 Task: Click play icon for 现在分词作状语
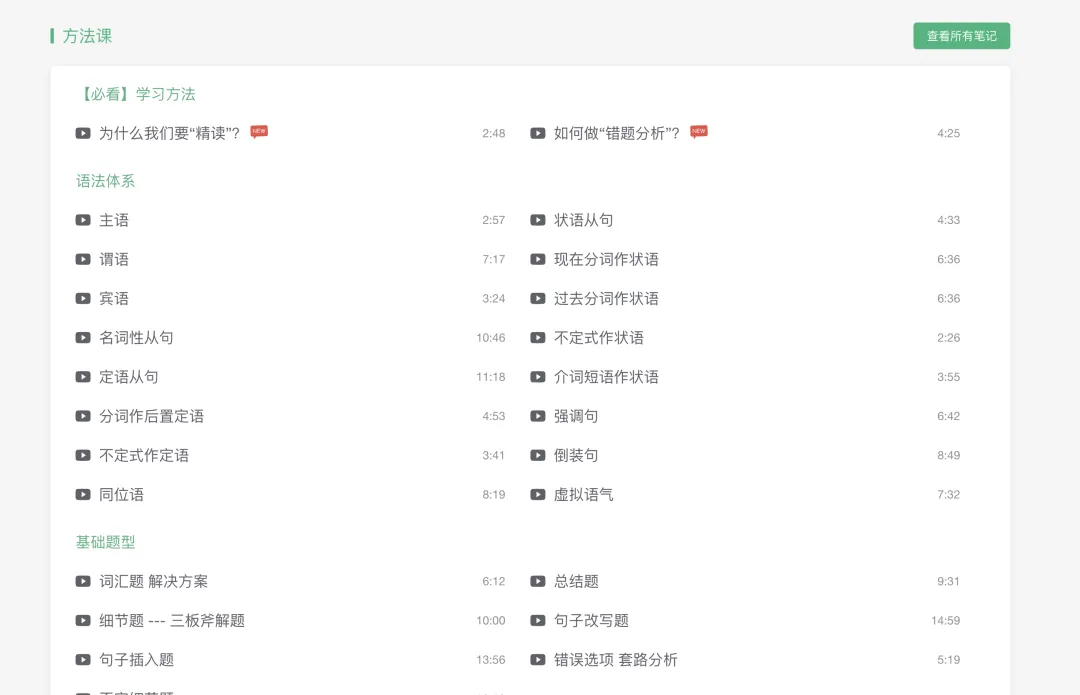tap(537, 259)
